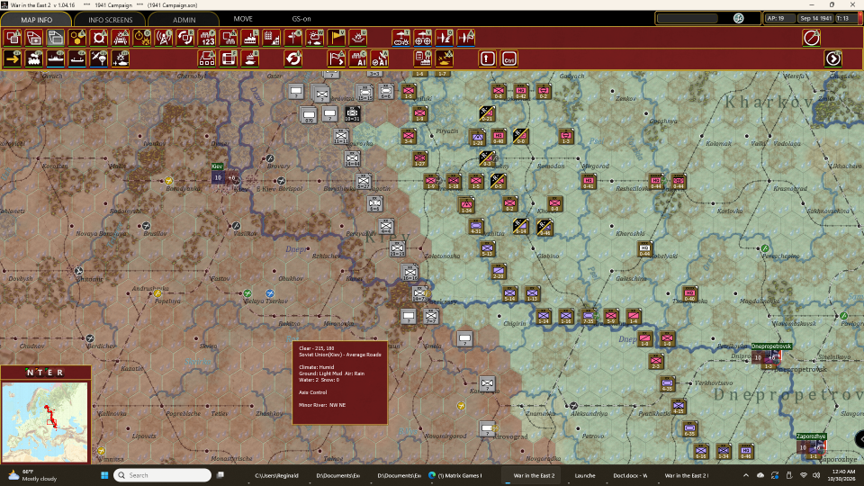
Task: Click the Windows taskbar Search box
Action: tap(163, 475)
